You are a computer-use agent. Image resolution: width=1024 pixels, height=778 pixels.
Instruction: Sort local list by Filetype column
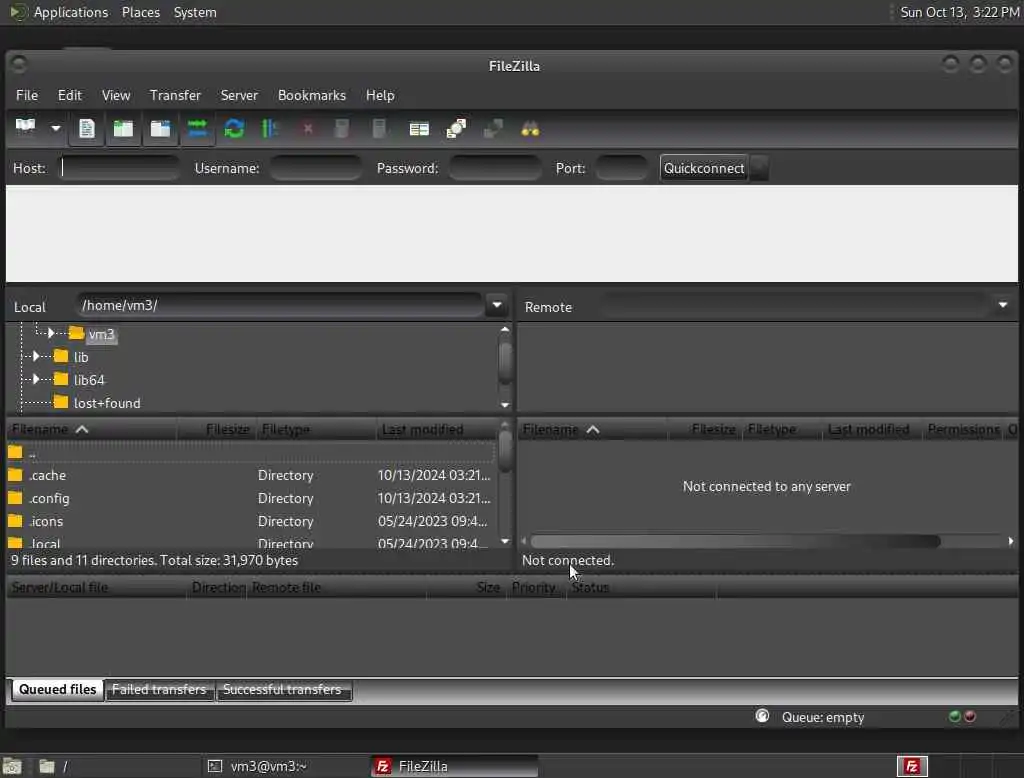click(316, 429)
